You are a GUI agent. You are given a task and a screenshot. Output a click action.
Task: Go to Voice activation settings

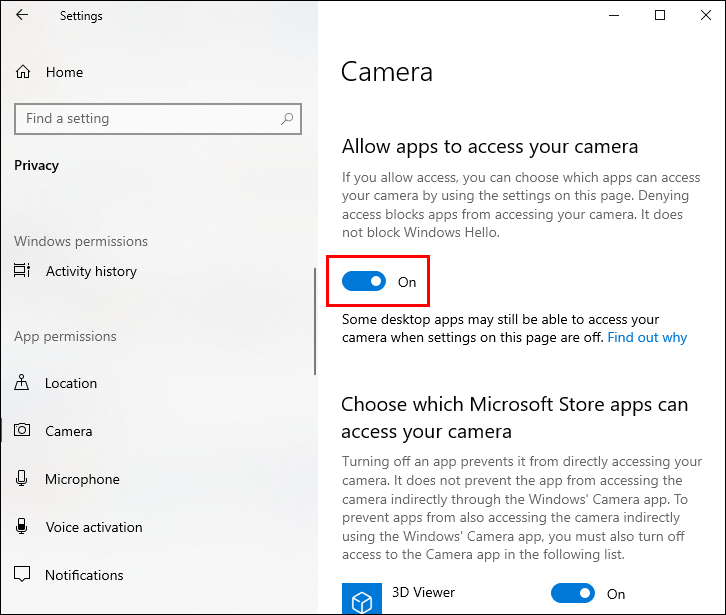coord(94,527)
